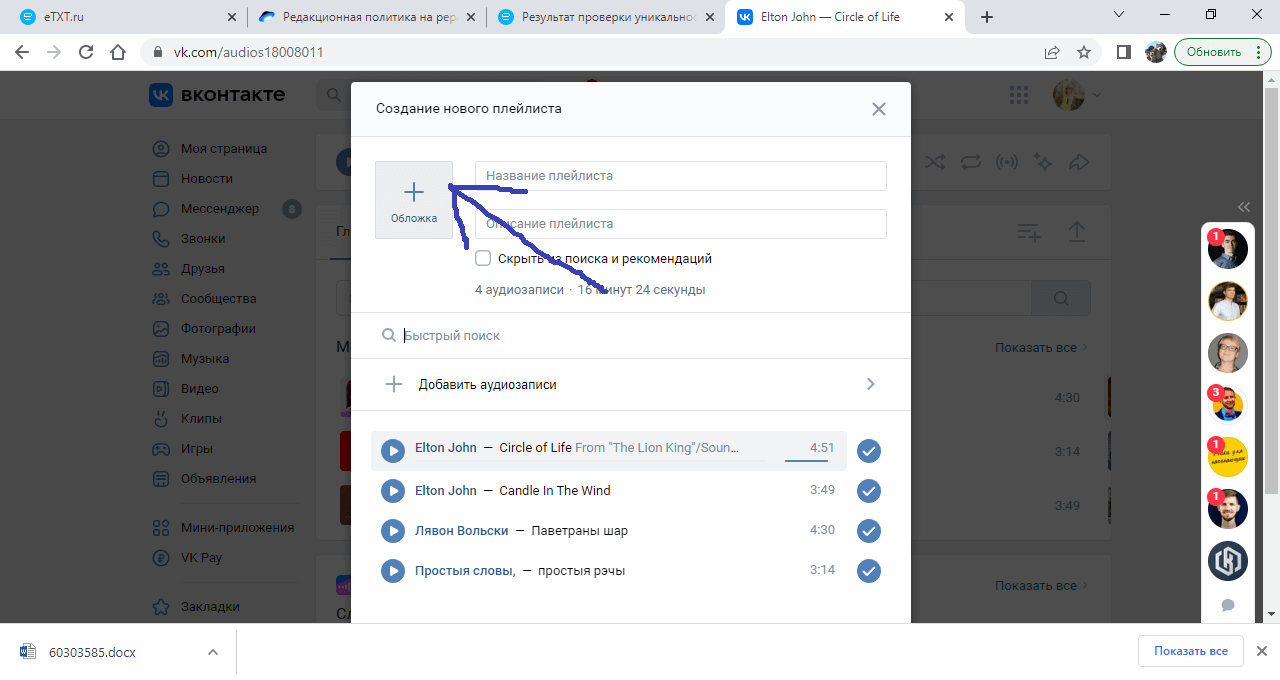Open a new browser tab
Screen dimensions: 1280x680
pos(987,17)
